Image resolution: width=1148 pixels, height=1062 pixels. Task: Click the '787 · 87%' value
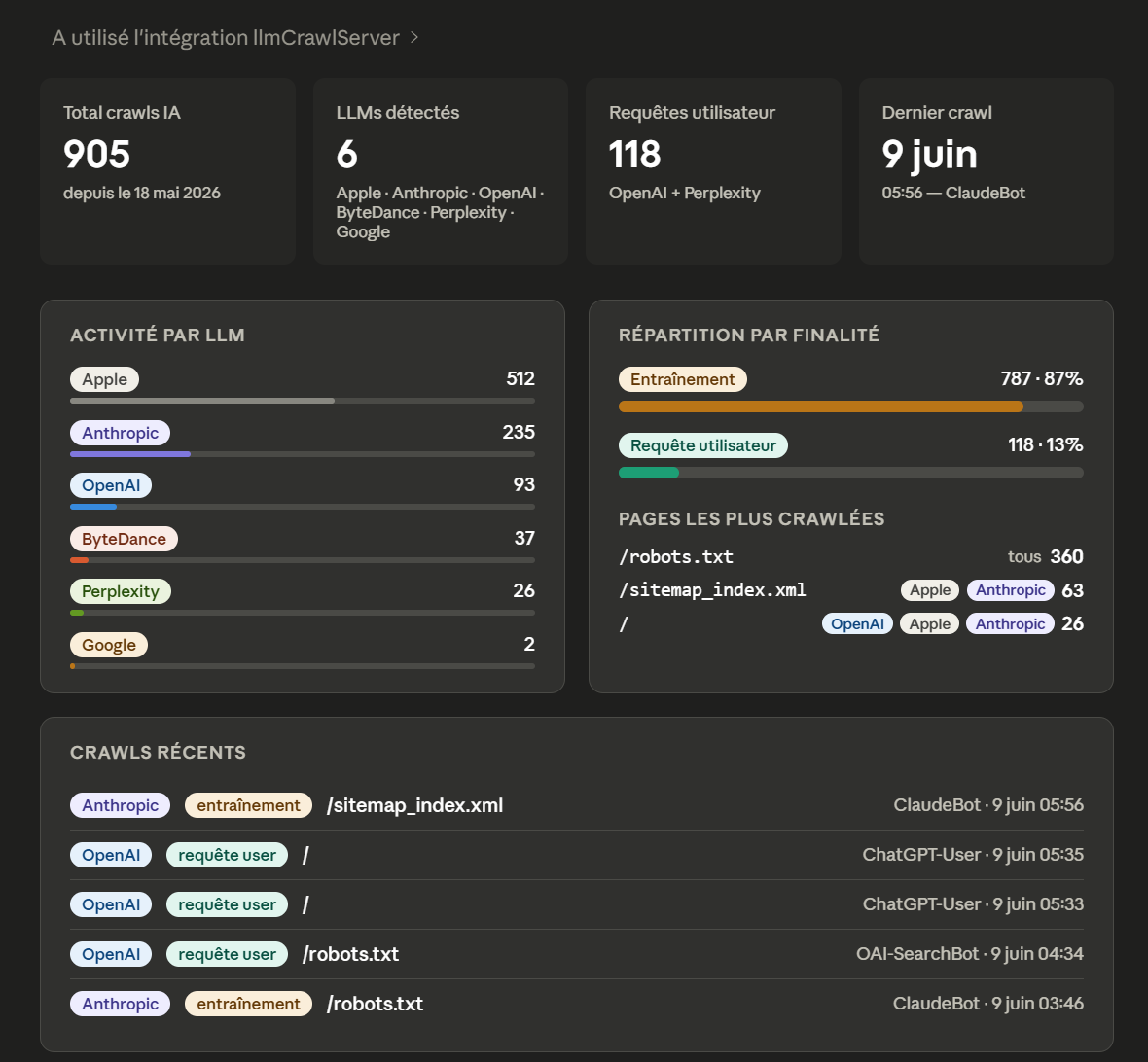click(1042, 378)
